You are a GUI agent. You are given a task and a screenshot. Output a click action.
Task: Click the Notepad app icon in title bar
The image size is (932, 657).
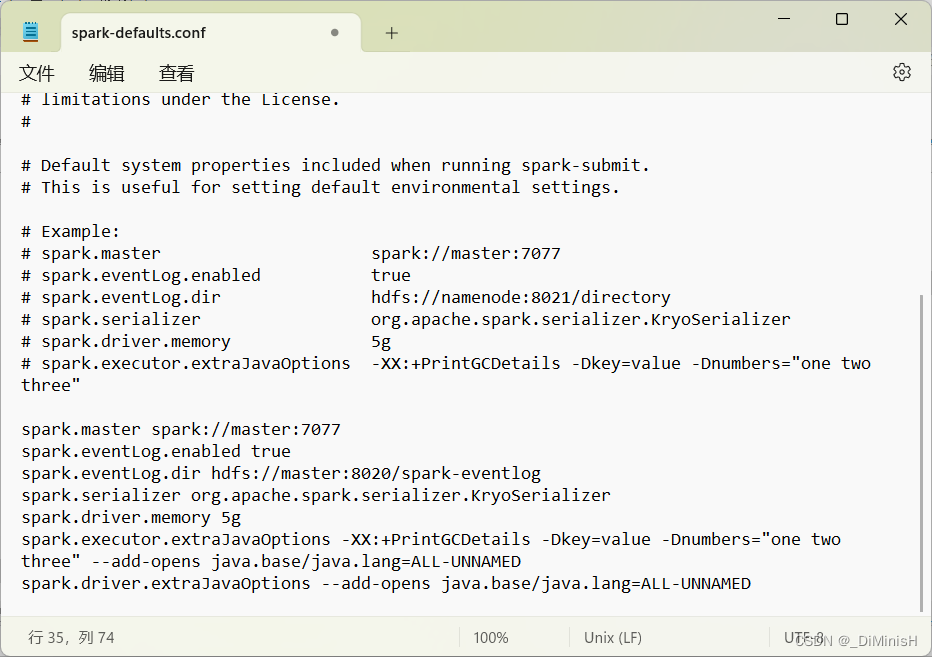(x=30, y=32)
